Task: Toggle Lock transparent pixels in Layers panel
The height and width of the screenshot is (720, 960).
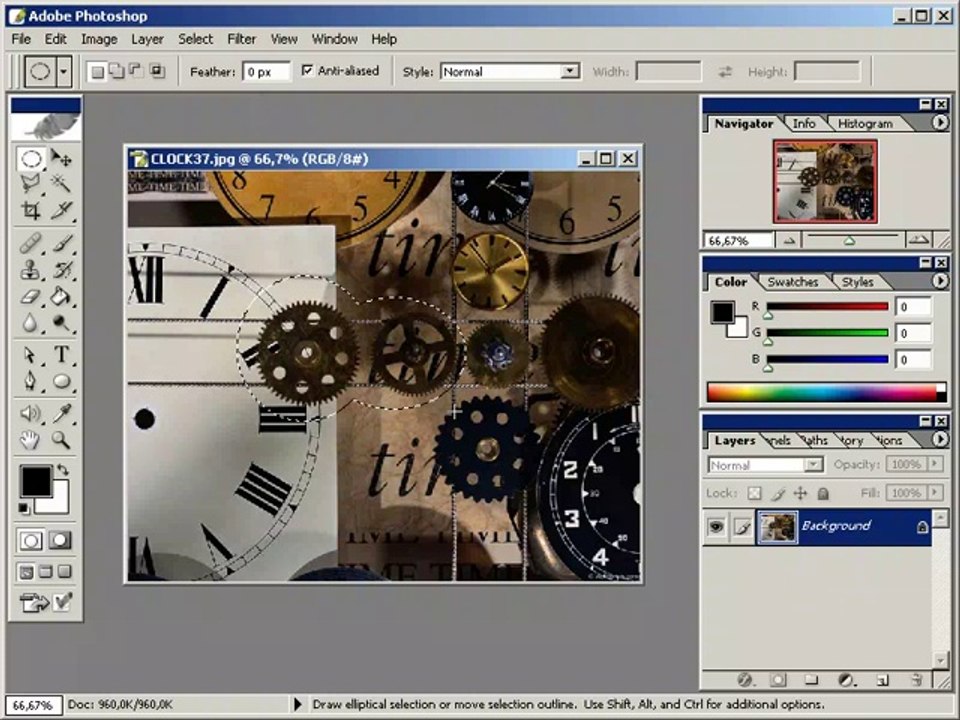Action: [755, 493]
